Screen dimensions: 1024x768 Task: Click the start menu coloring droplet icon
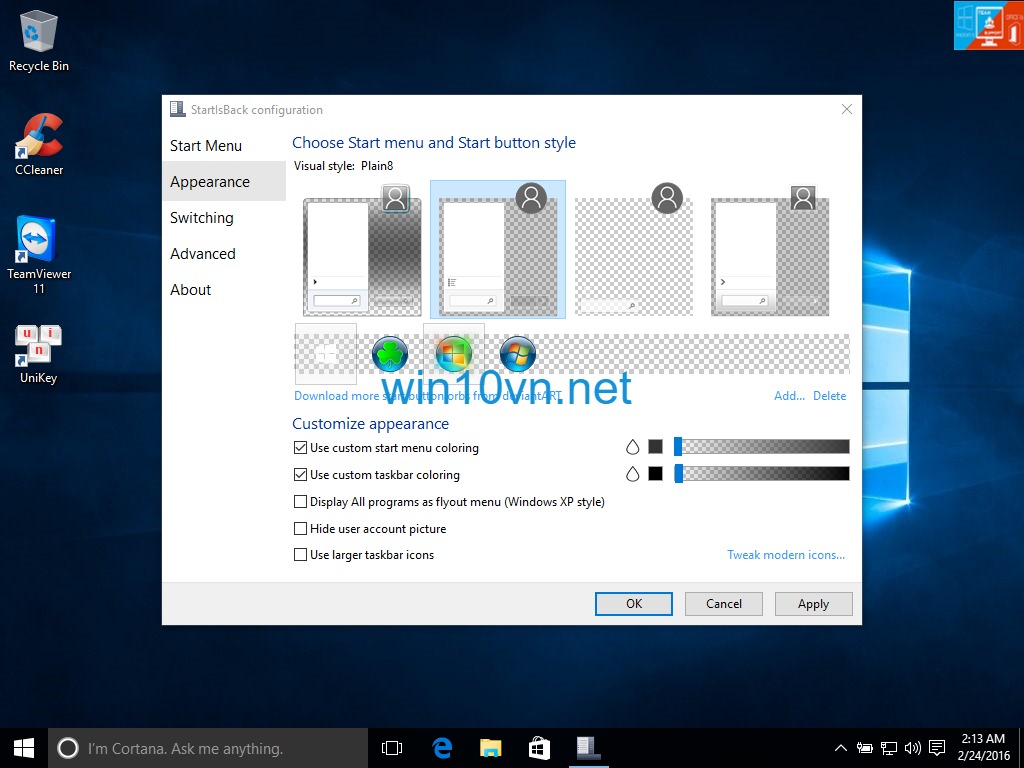tap(632, 447)
